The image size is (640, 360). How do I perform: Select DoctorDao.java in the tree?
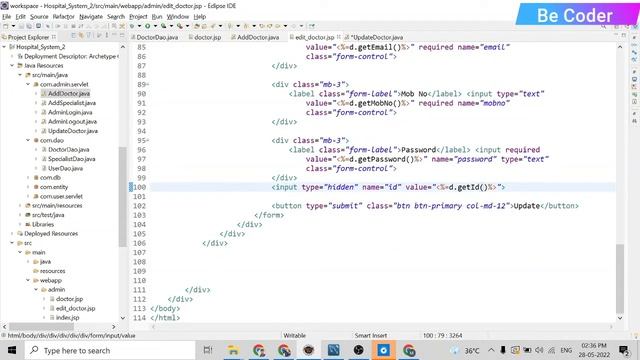(68, 150)
